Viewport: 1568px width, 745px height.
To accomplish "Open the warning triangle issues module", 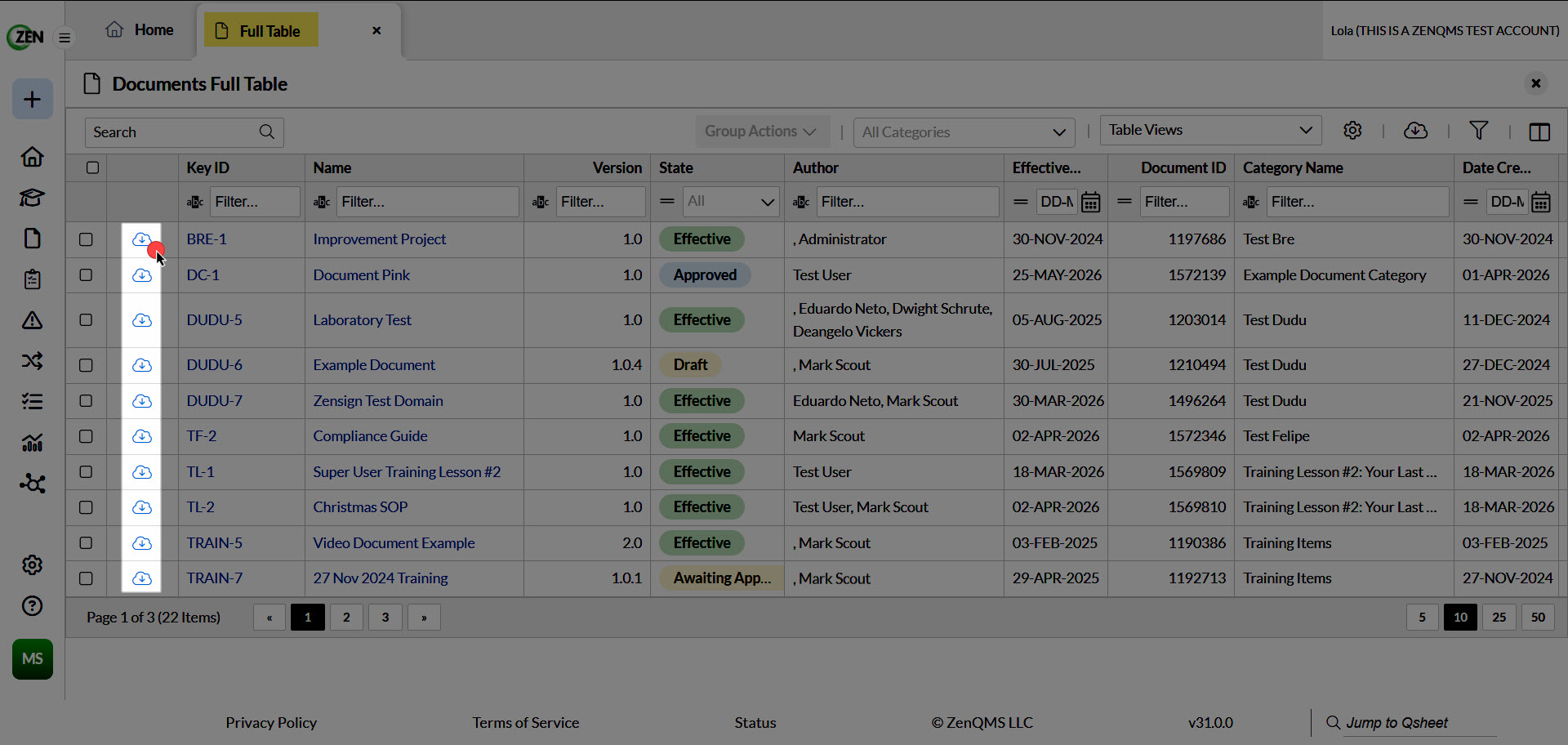I will pyautogui.click(x=33, y=320).
